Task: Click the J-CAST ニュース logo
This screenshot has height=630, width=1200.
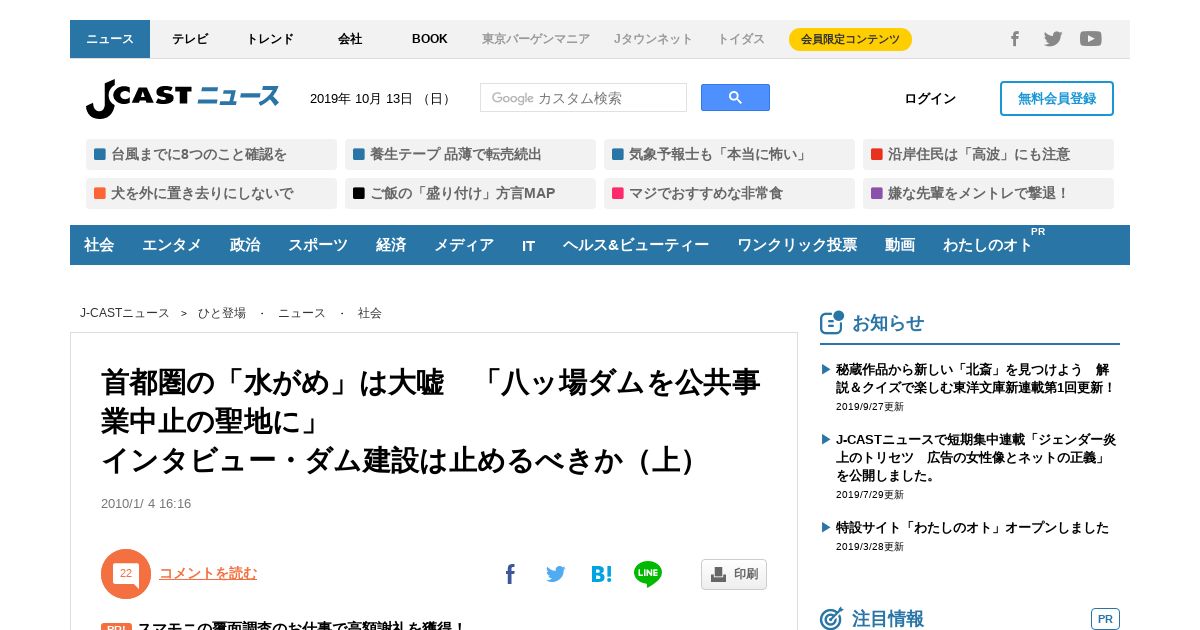Action: (x=183, y=98)
